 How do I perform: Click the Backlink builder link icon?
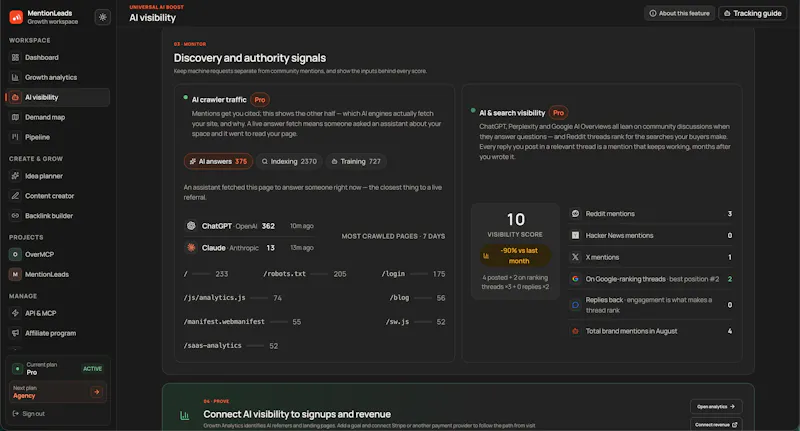click(x=15, y=216)
